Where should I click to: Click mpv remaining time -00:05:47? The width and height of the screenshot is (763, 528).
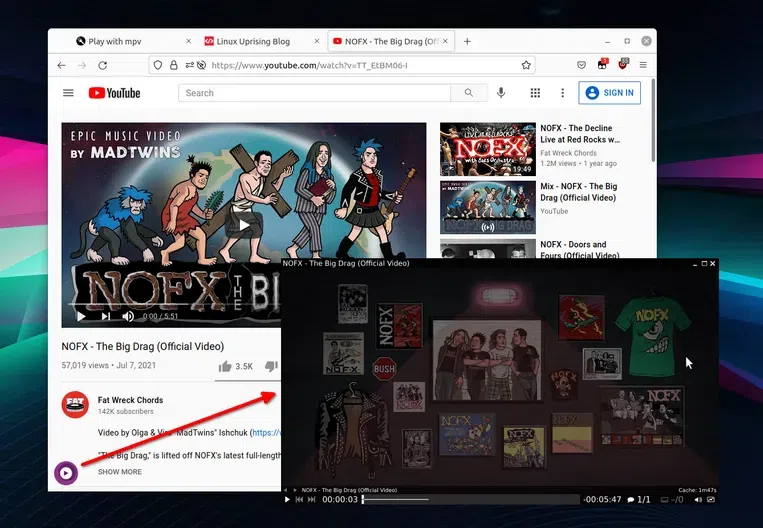click(602, 500)
